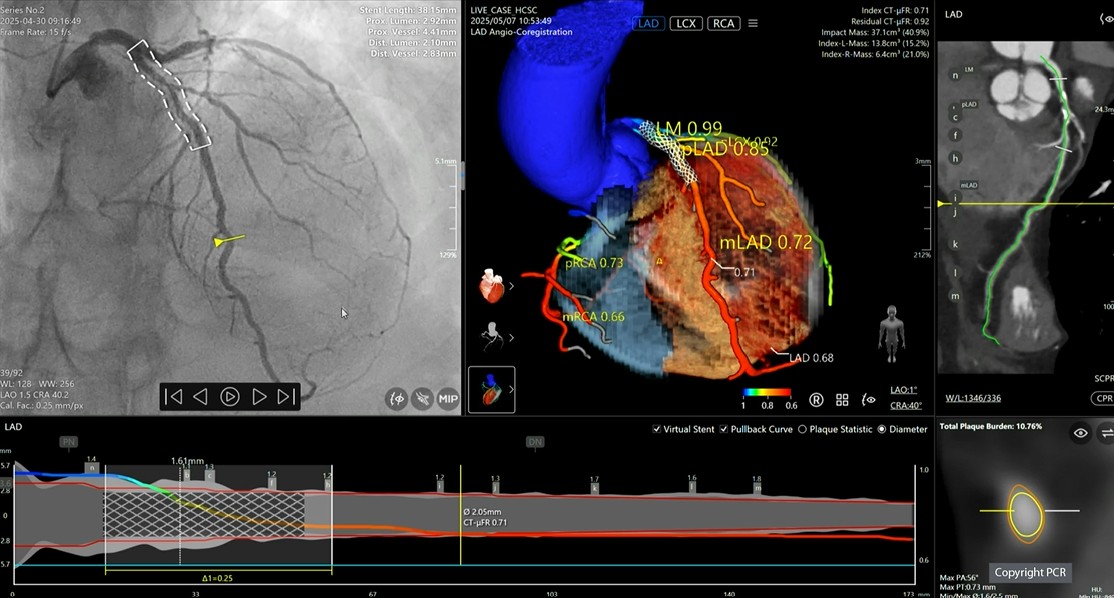Click branch marker k on diameter graph
This screenshot has height=598, width=1114.
click(595, 488)
